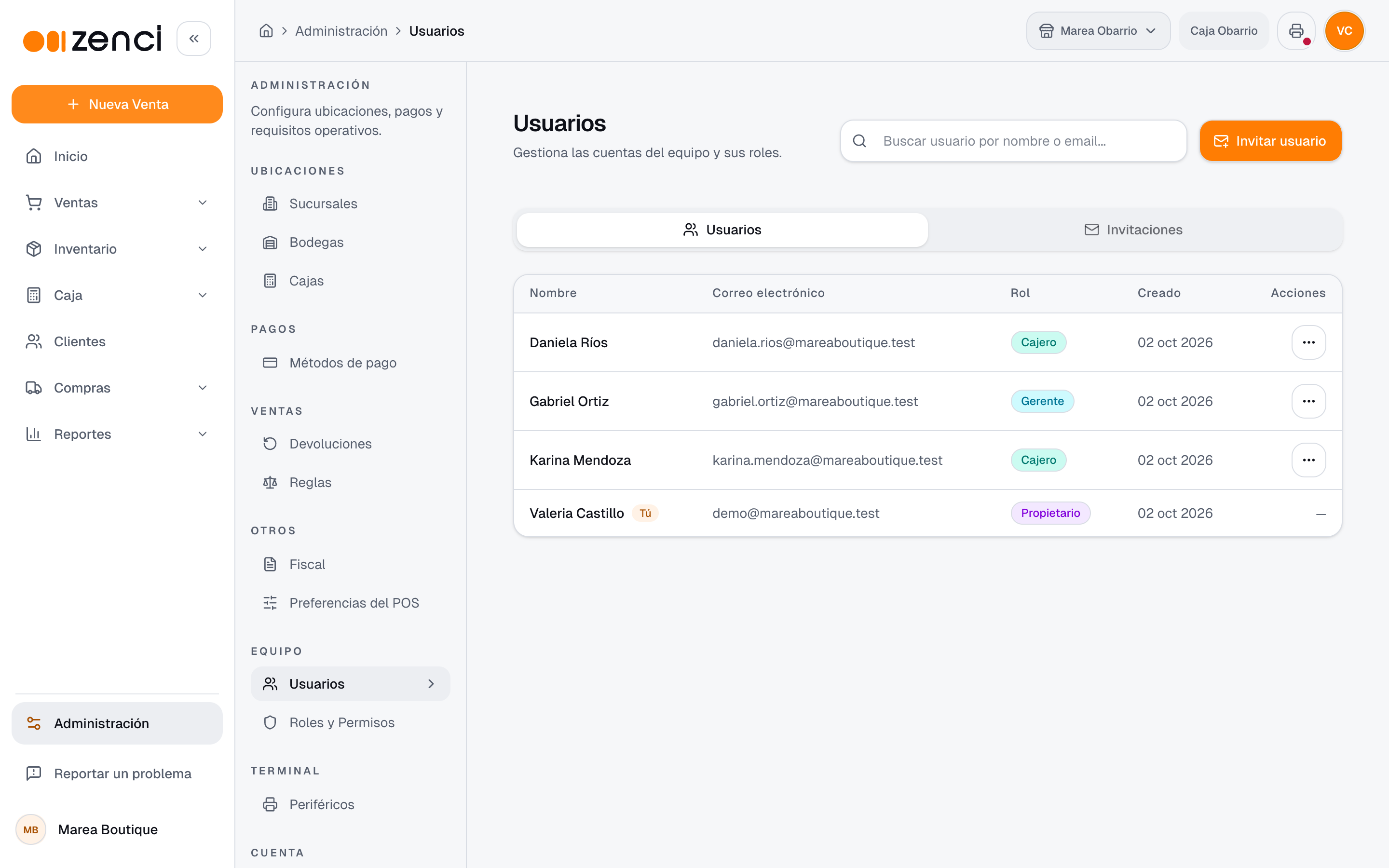
Task: Click the Roles y Permisos shield icon
Action: pos(270,722)
